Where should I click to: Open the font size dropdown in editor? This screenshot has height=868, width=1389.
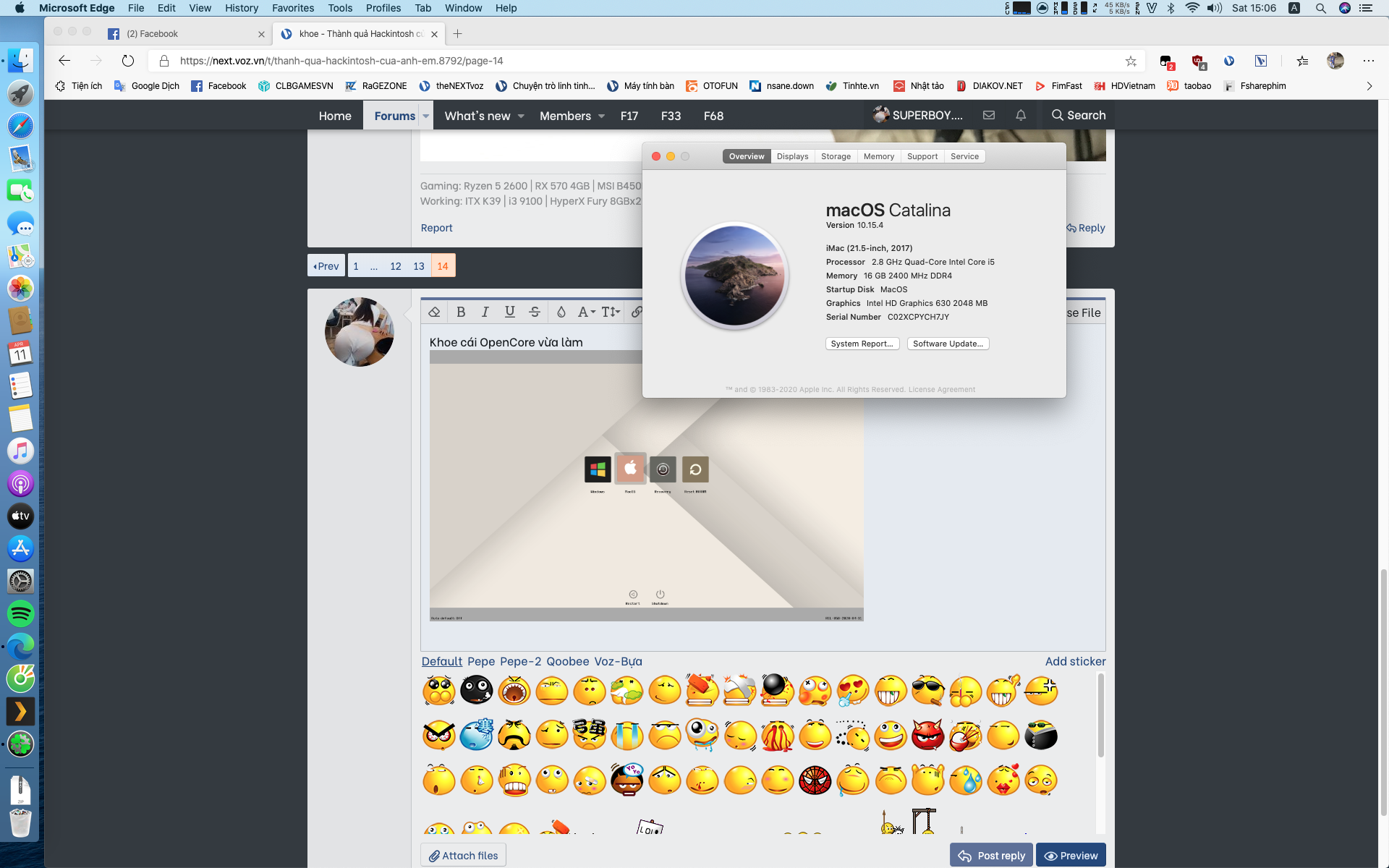coord(611,312)
